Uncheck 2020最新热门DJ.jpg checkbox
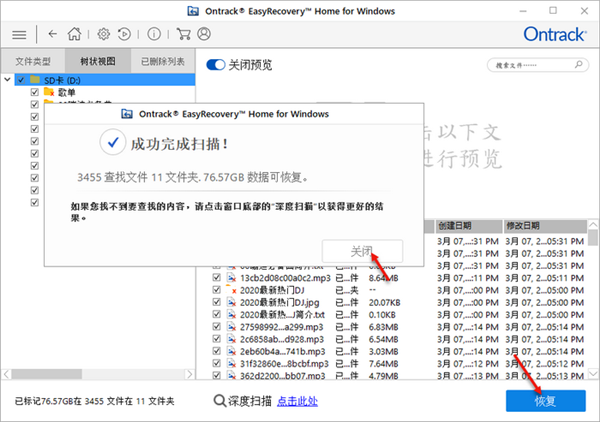This screenshot has height=422, width=600. click(x=217, y=302)
